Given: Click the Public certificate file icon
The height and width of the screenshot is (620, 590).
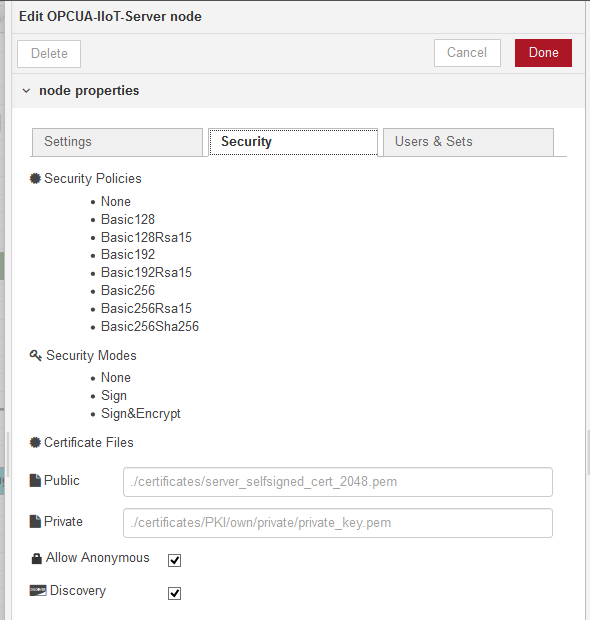Looking at the screenshot, I should click(x=35, y=480).
